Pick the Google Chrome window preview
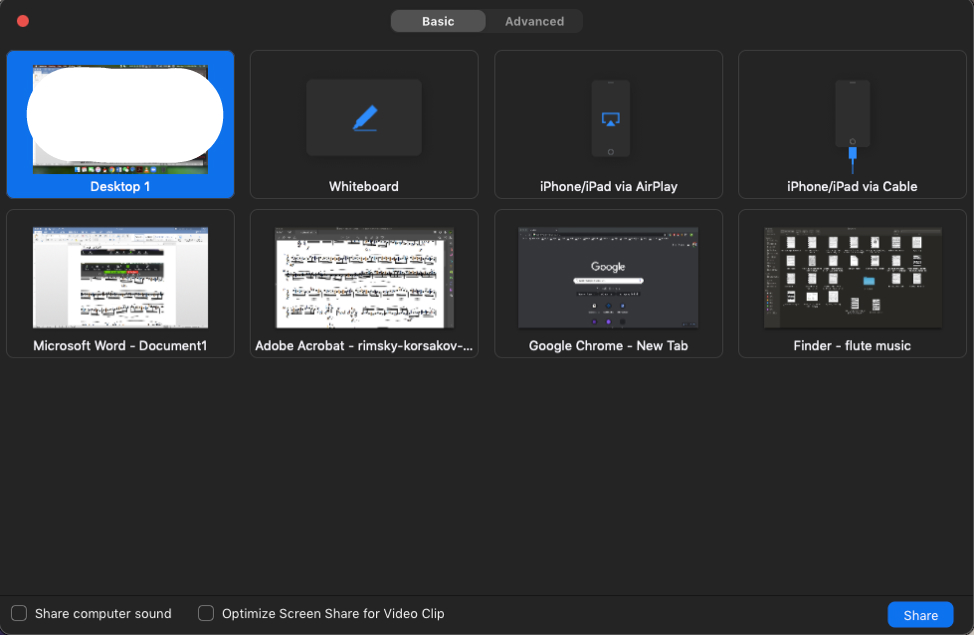The image size is (974, 635). tap(608, 277)
